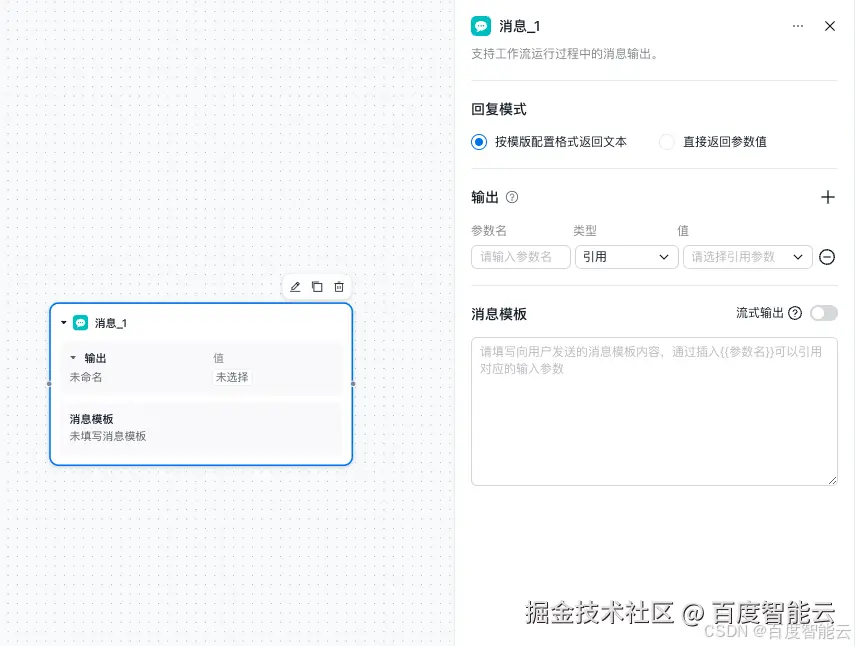Remove the parameter row with the minus icon
The image size is (855, 646).
827,257
